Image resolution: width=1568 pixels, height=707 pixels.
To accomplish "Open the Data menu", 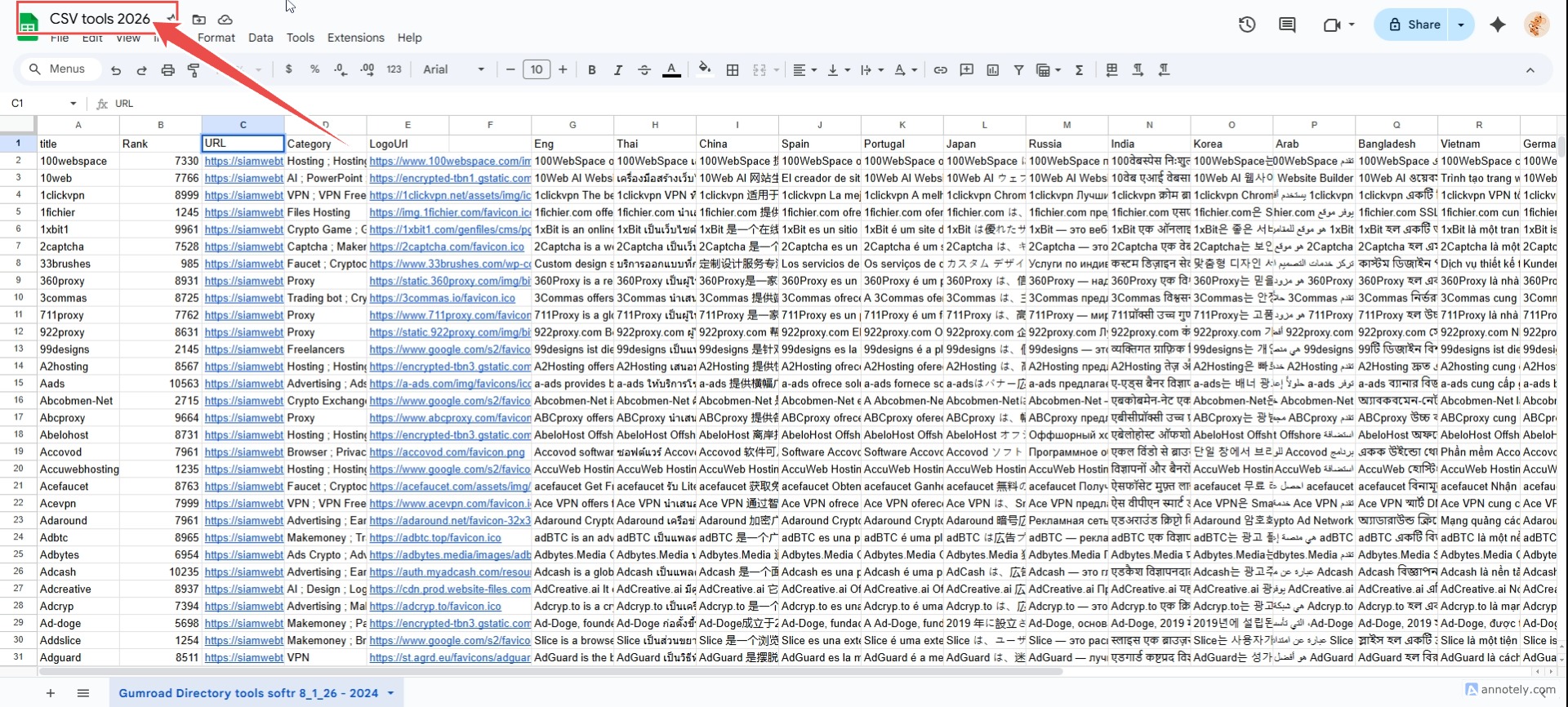I will pyautogui.click(x=261, y=38).
